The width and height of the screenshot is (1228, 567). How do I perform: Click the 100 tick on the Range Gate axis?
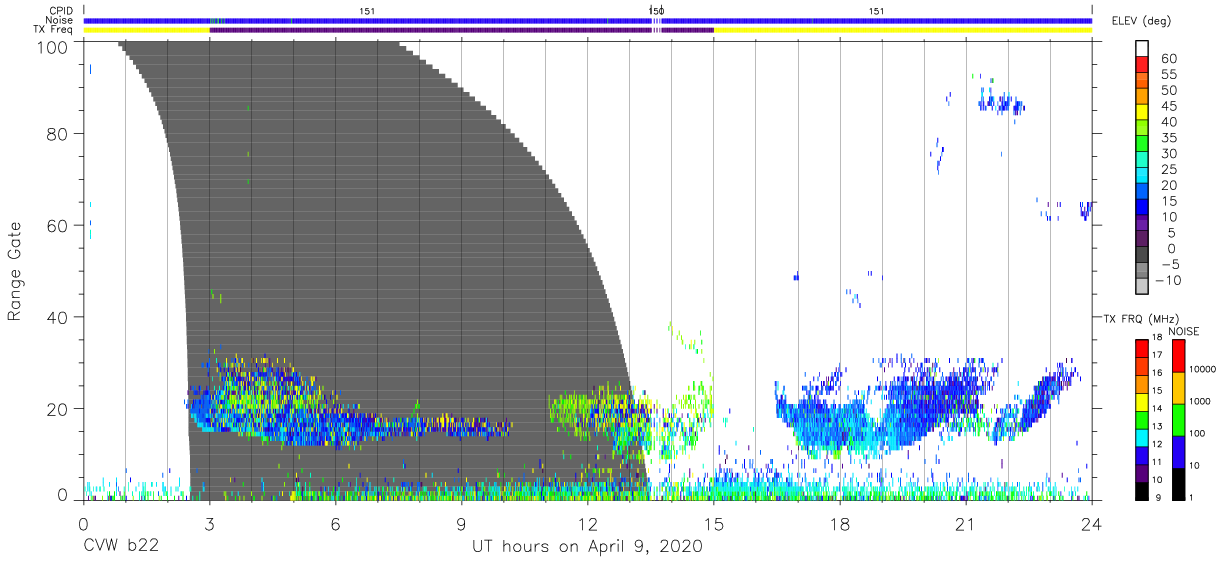pyautogui.click(x=52, y=47)
